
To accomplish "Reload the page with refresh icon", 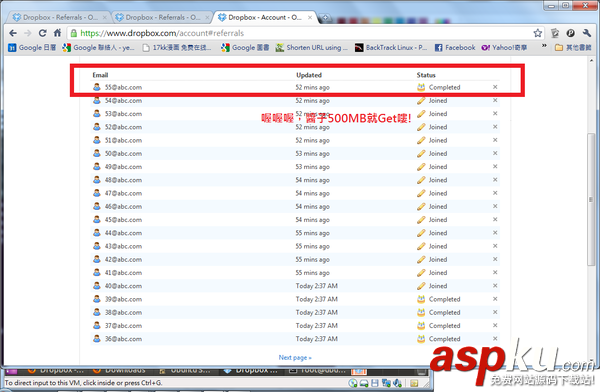I will tap(42, 33).
